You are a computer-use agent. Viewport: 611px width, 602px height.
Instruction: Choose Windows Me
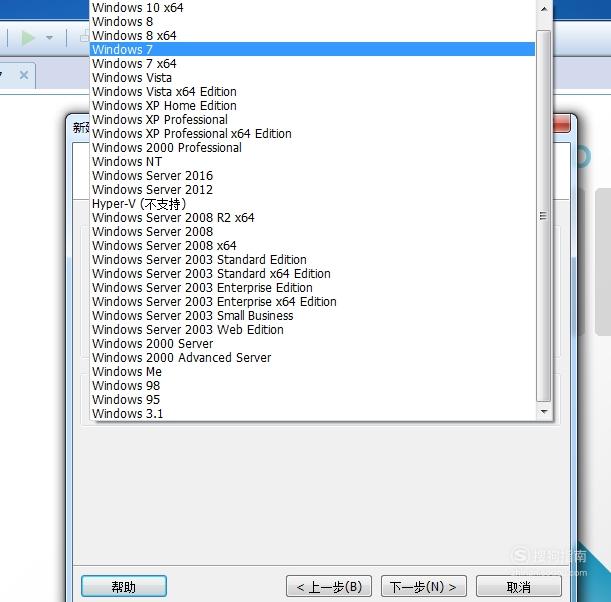tap(313, 372)
